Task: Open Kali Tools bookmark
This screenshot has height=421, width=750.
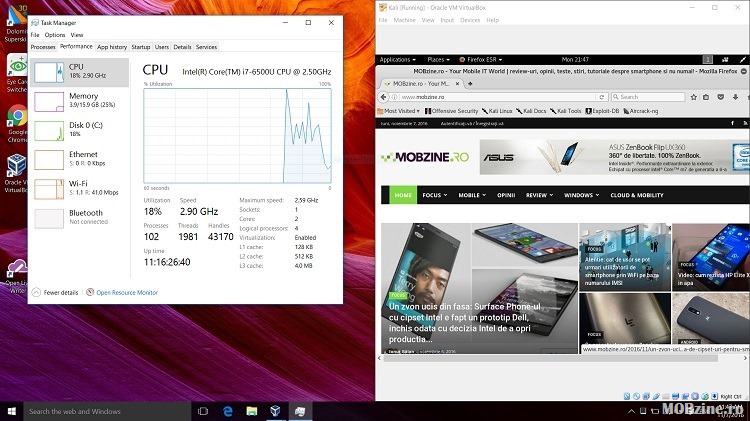Action: pyautogui.click(x=565, y=111)
